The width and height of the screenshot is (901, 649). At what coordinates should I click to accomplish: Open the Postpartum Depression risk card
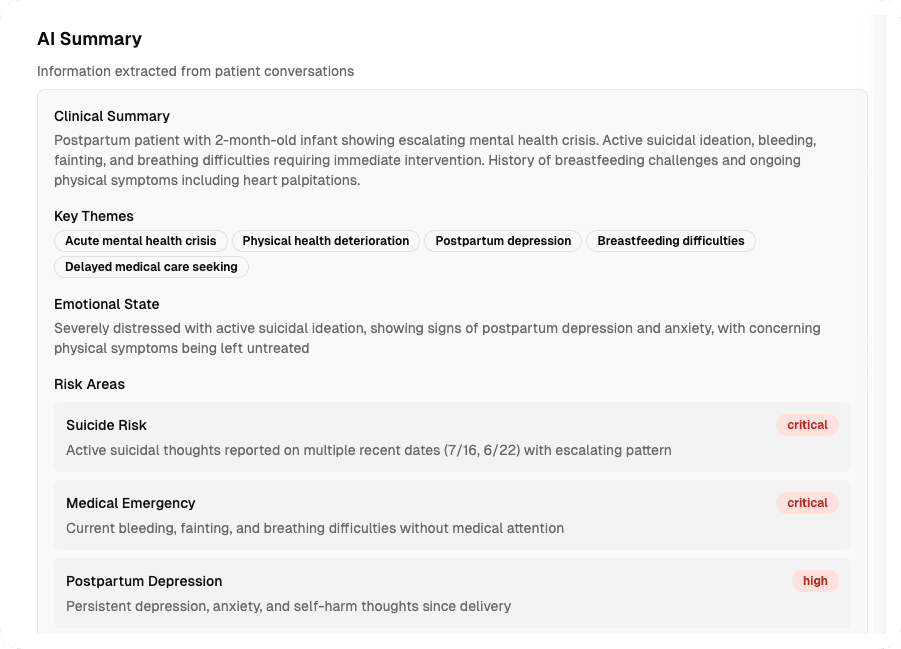coord(452,593)
